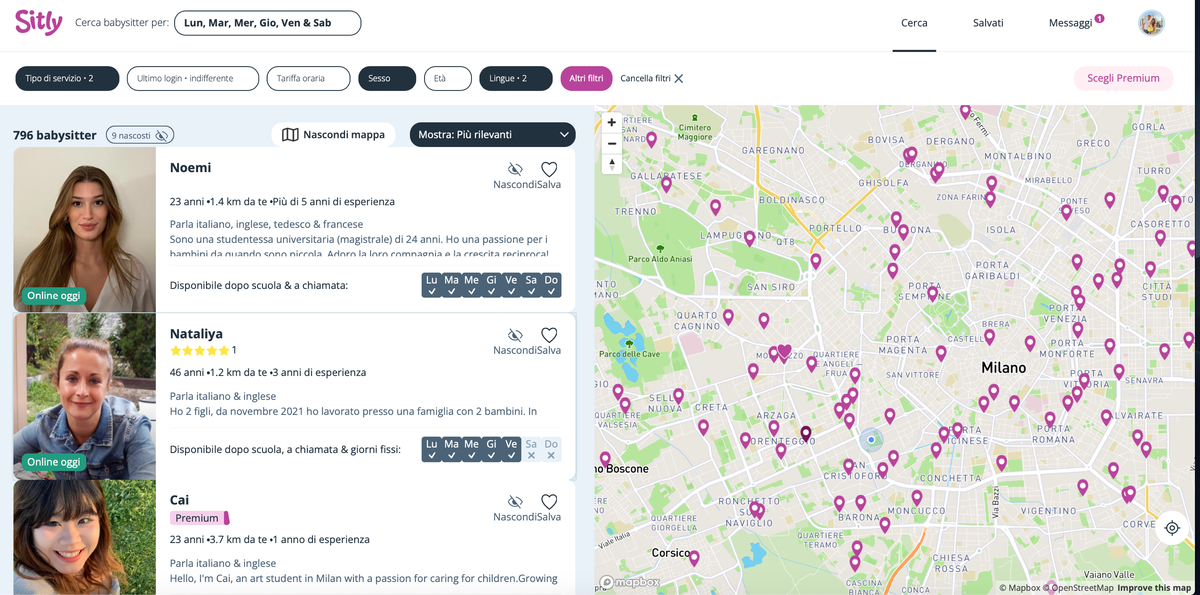Click Scegli Premium button
This screenshot has width=1200, height=595.
pos(1123,78)
